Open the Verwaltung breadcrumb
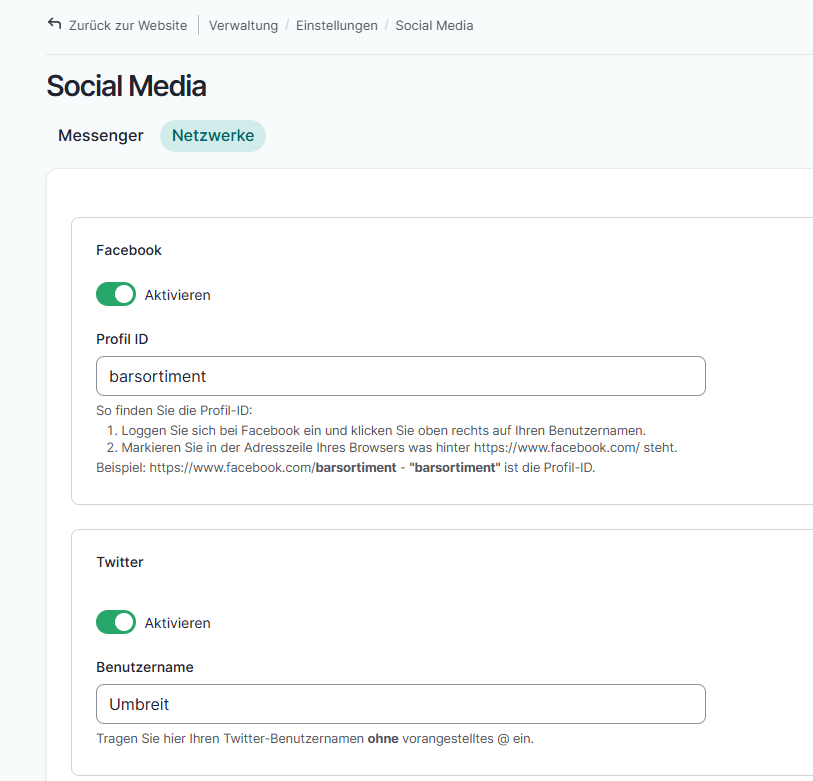Image resolution: width=813 pixels, height=781 pixels. [x=243, y=26]
